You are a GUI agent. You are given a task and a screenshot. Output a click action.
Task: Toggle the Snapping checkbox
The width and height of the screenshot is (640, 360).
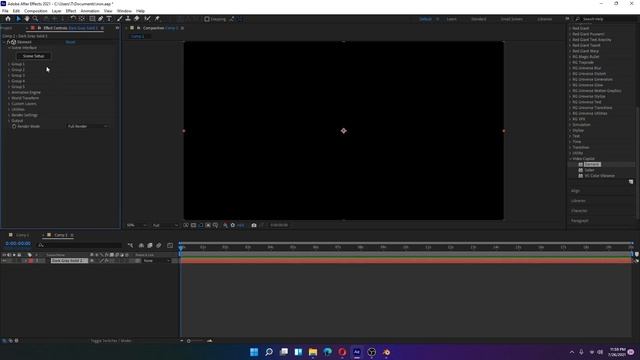(x=207, y=19)
